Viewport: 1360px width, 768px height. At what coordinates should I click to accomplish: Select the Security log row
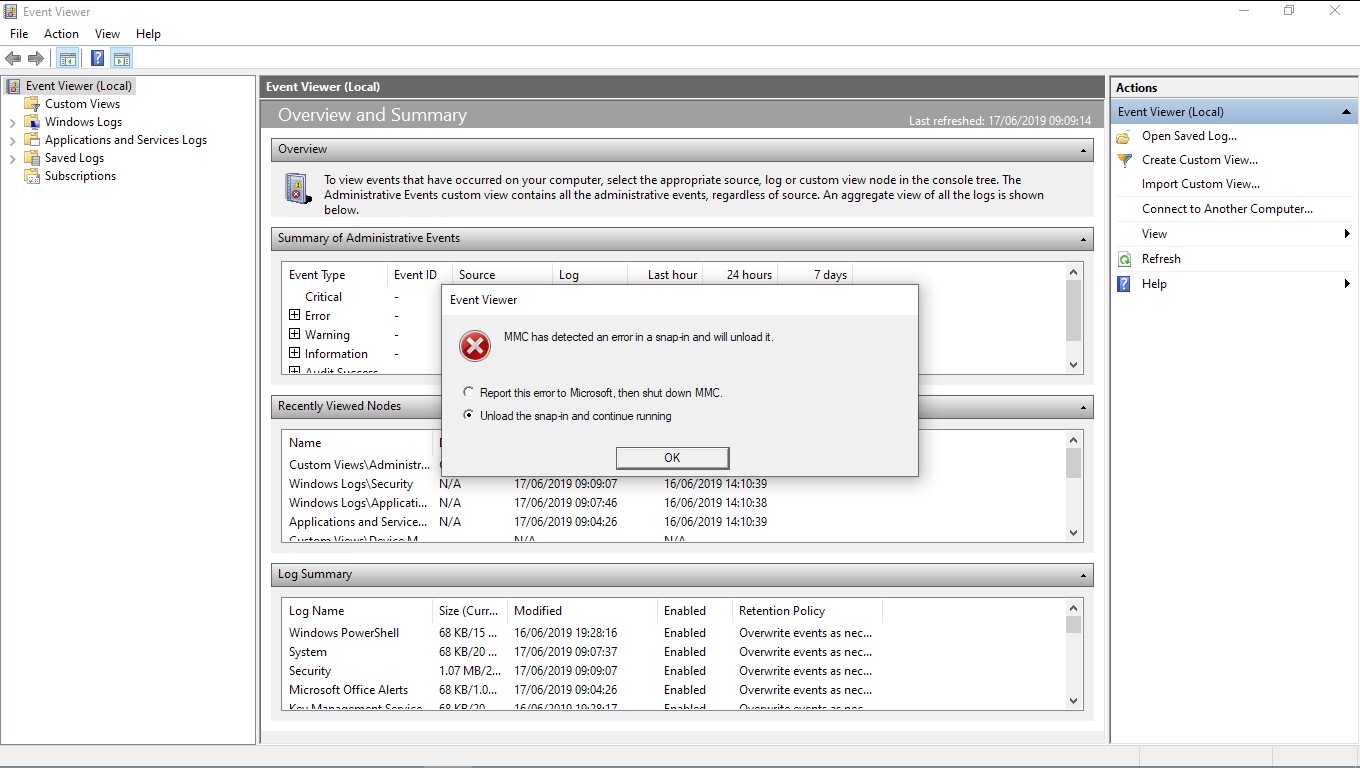580,671
